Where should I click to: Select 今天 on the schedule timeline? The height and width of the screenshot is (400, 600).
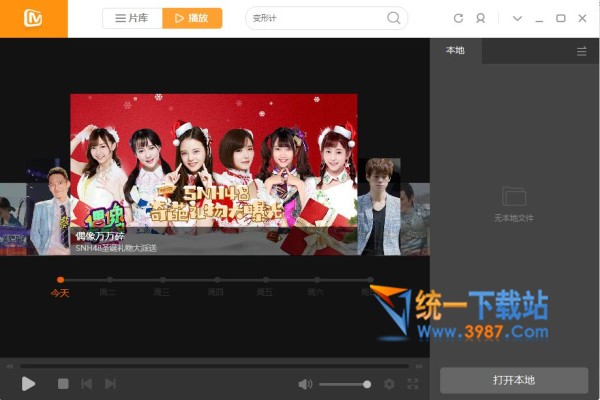tap(60, 293)
